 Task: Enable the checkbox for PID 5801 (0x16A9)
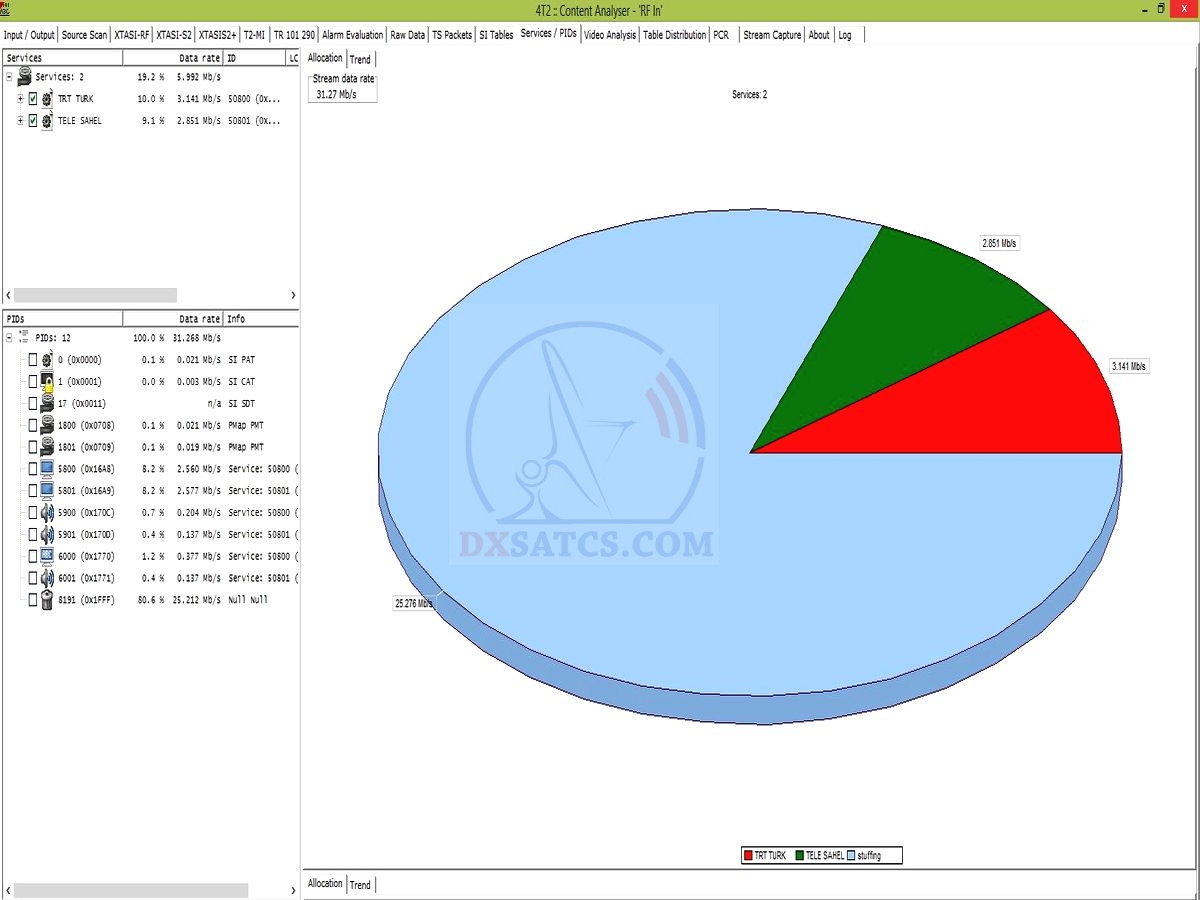coord(33,491)
